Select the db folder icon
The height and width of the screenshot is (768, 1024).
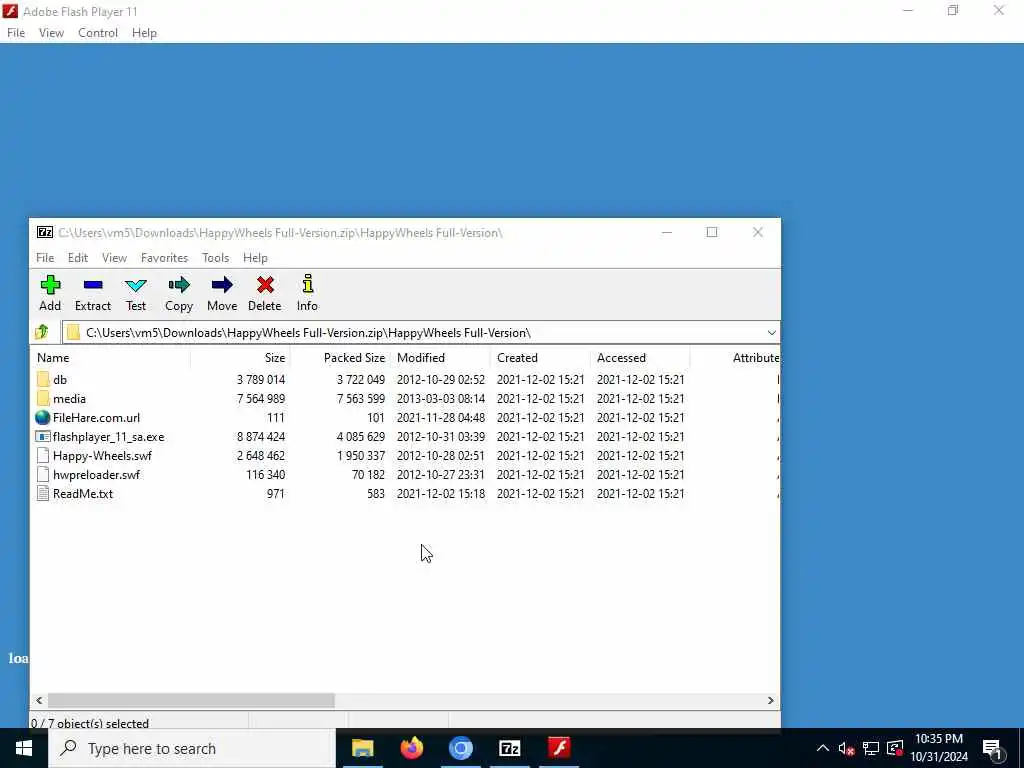pos(43,379)
